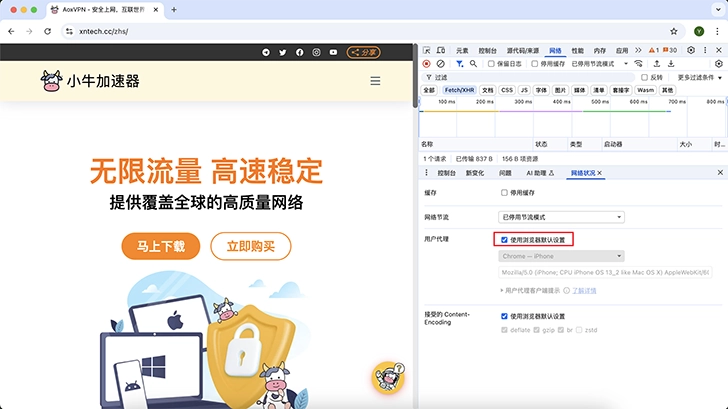The height and width of the screenshot is (409, 728).
Task: Toggle the gzip encoding checkbox
Action: (537, 330)
